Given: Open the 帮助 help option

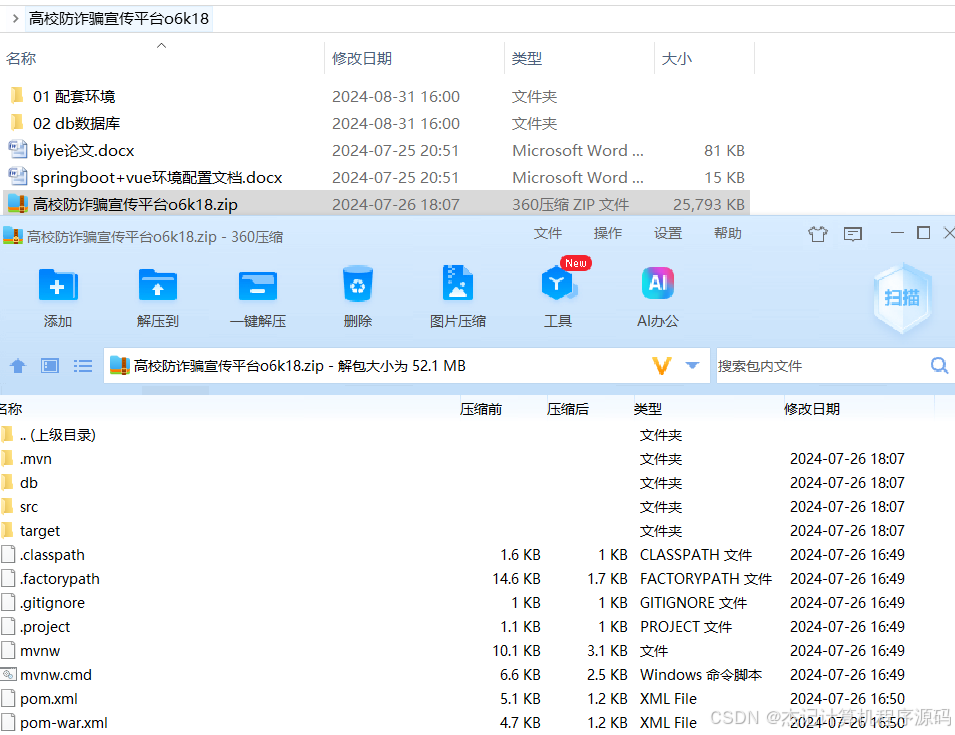Looking at the screenshot, I should 728,233.
